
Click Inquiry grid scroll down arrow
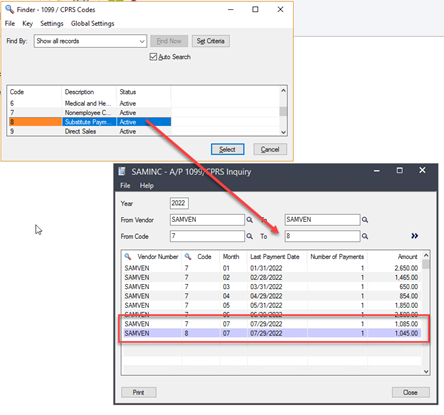426,371
